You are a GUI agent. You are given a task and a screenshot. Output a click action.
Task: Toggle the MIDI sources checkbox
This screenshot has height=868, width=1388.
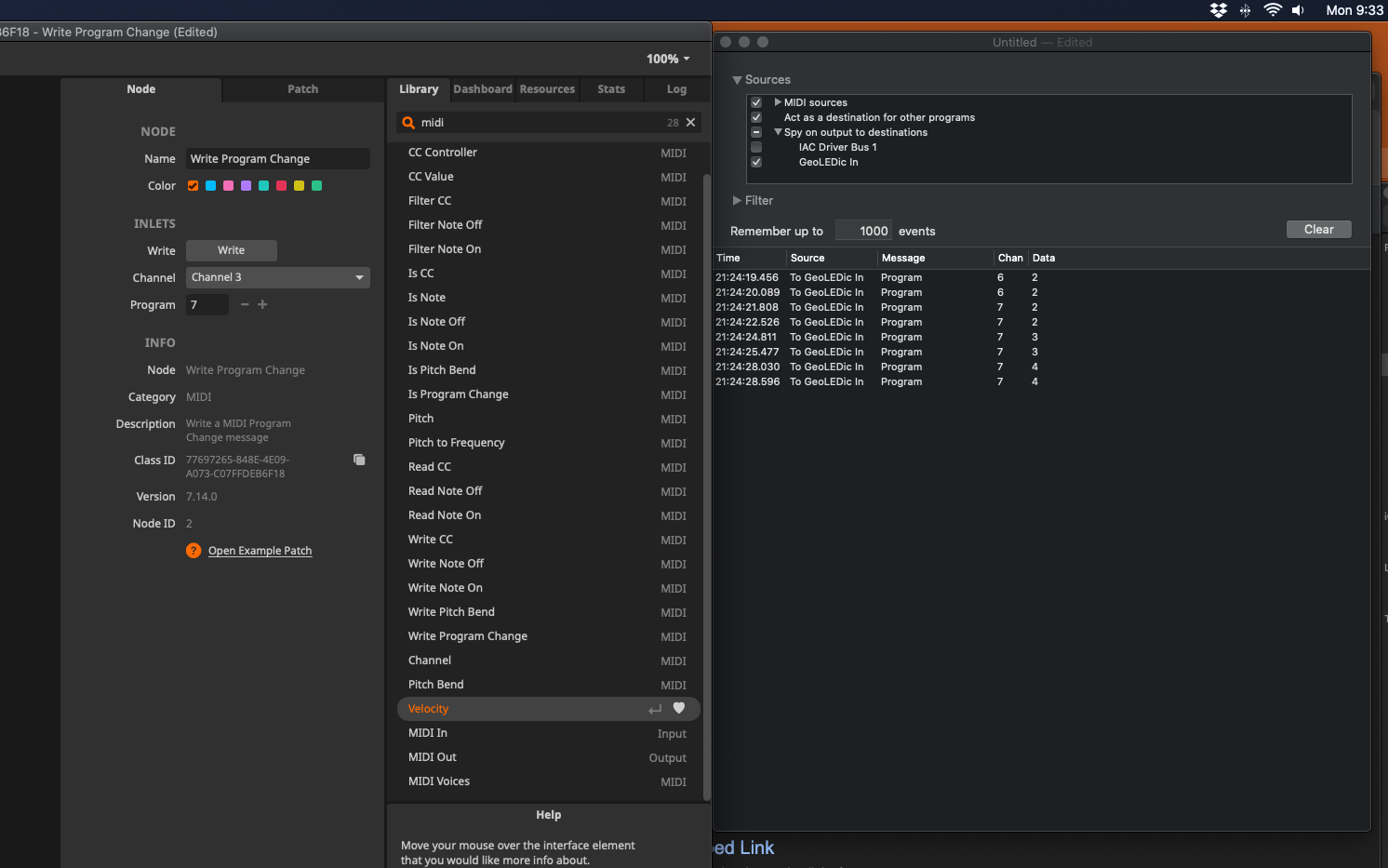point(756,102)
